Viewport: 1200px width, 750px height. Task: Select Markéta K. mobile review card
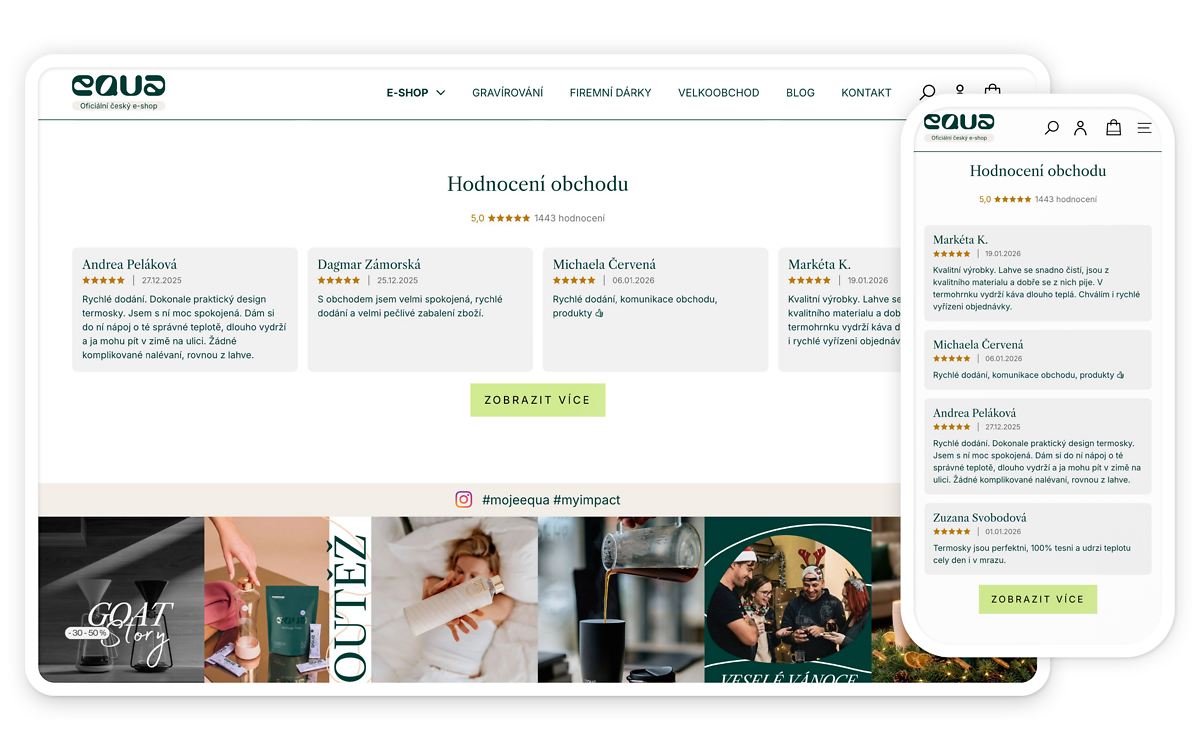pos(1038,273)
